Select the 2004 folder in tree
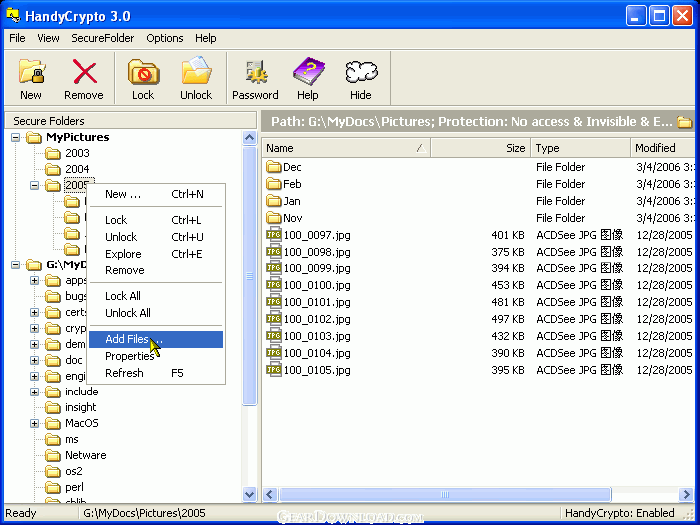This screenshot has width=700, height=525. tap(67, 170)
